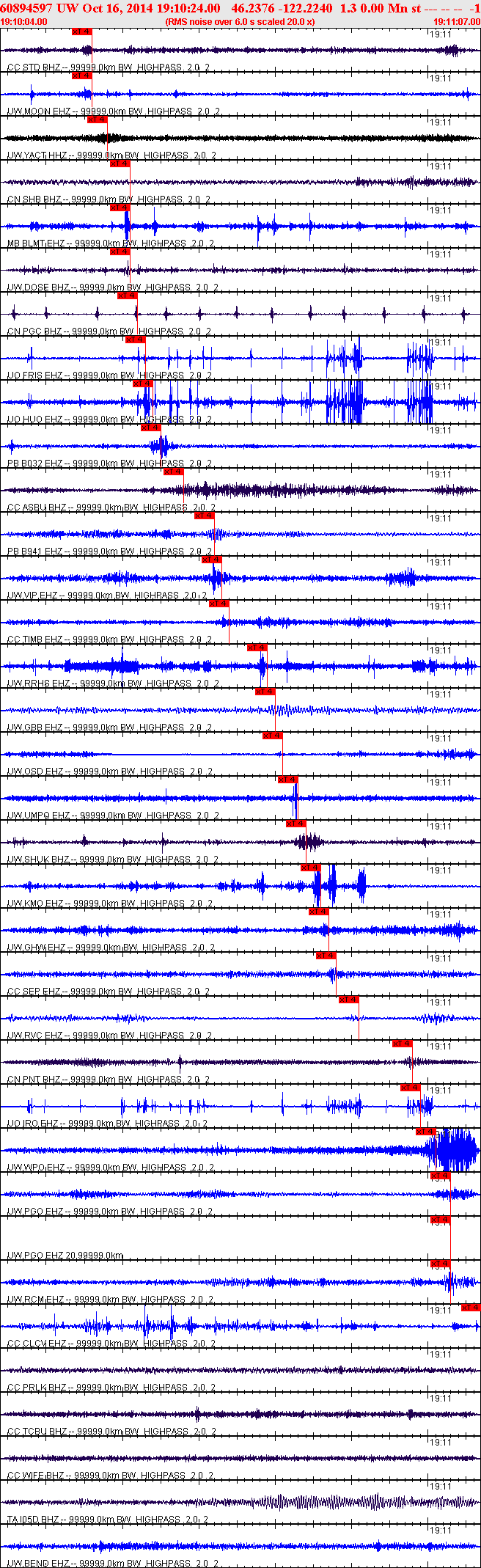Click the red pick marker on CC STD trace

point(81,32)
